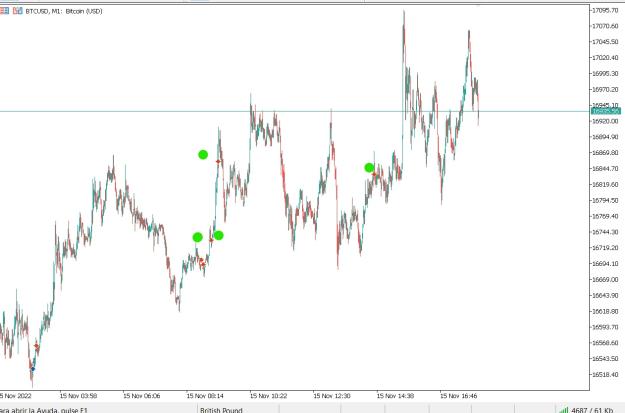The image size is (625, 413).
Task: Click the '4687 / 61 Kb' traffic indicator
Action: coord(592,410)
